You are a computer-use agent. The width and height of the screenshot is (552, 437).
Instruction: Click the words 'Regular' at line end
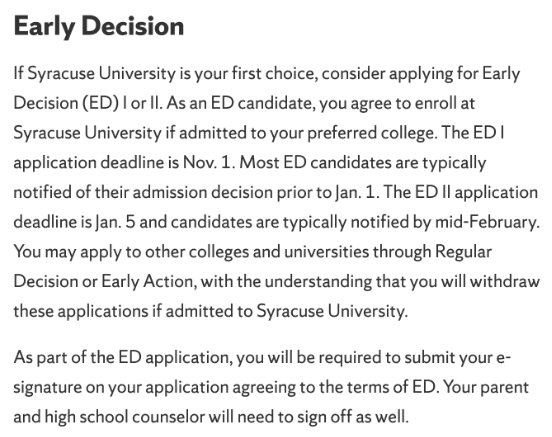tap(463, 252)
